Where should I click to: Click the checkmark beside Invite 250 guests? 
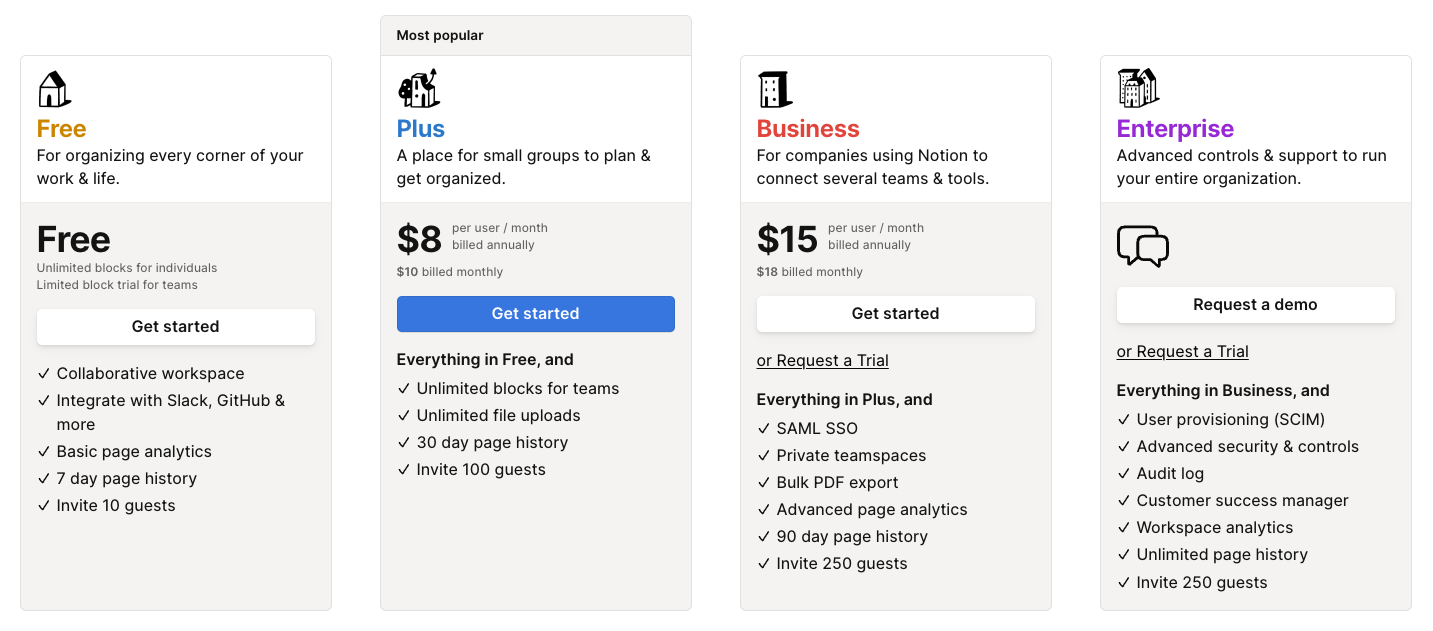pyautogui.click(x=762, y=563)
